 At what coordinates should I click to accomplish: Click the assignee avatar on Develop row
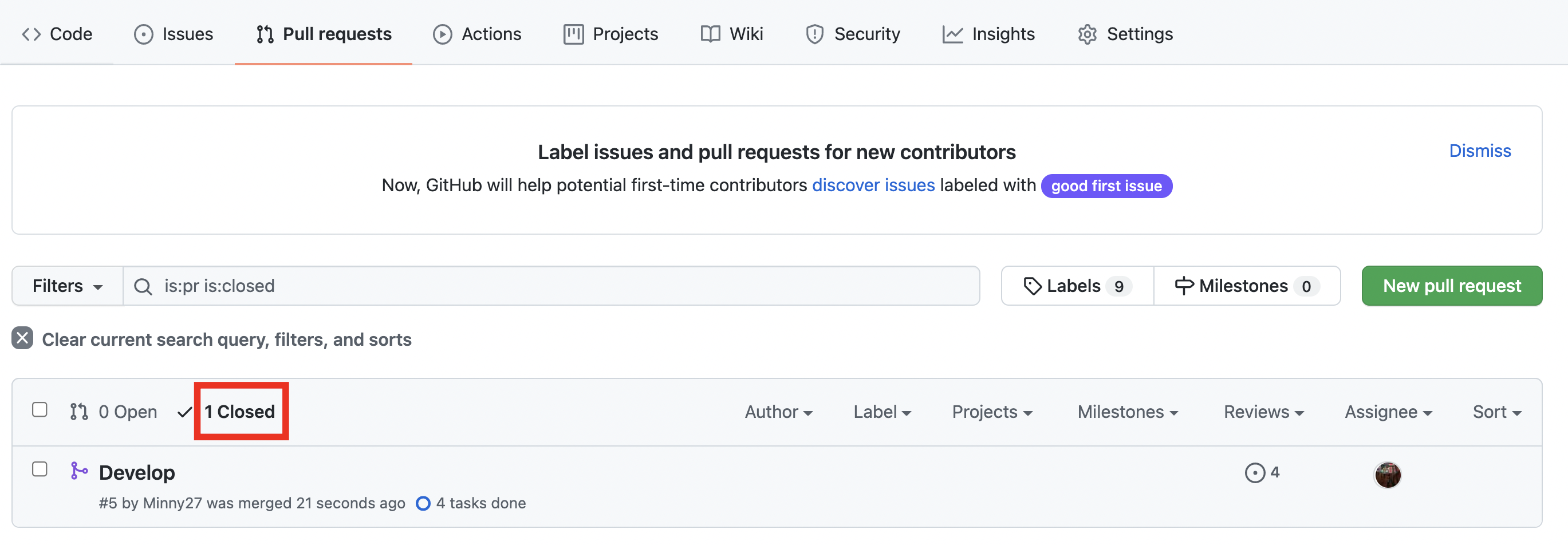pos(1387,475)
